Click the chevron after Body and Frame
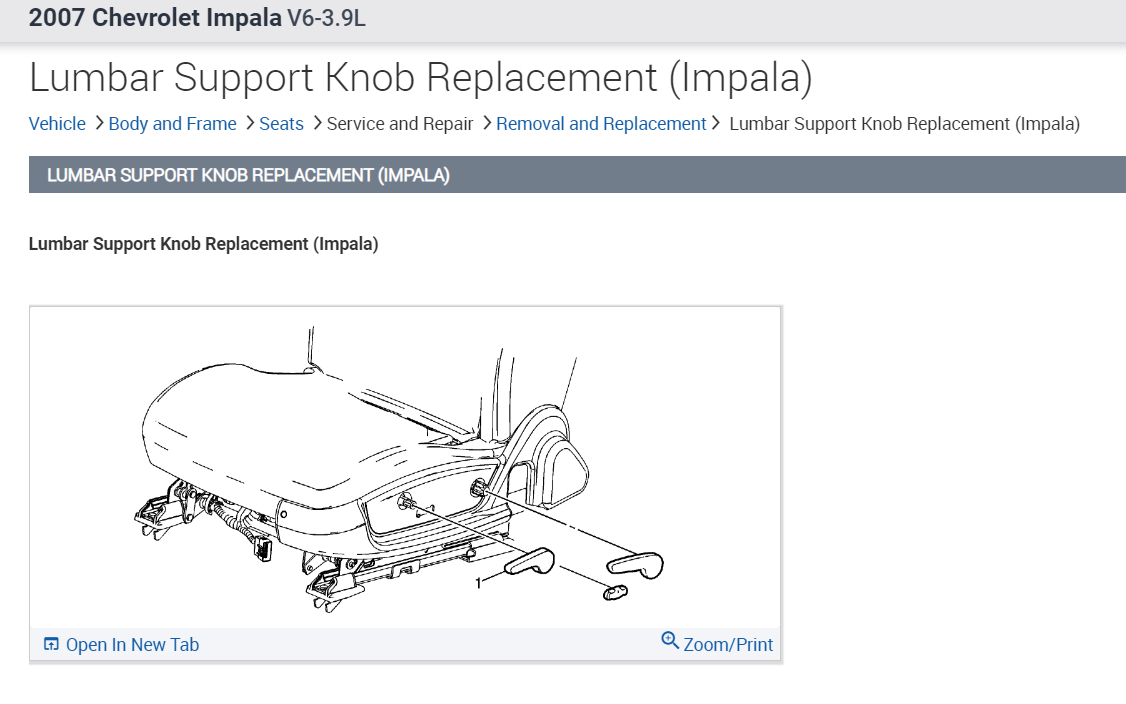Image resolution: width=1126 pixels, height=704 pixels. (250, 123)
